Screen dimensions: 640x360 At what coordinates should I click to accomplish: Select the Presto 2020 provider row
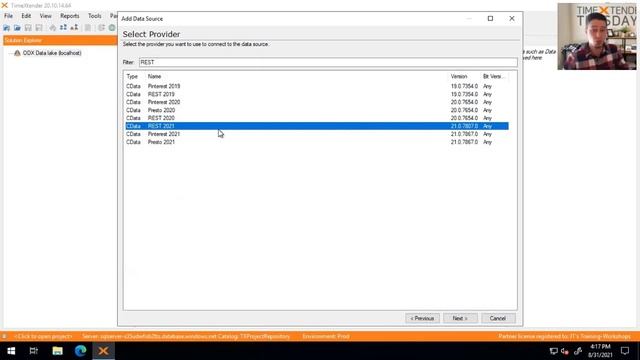(x=317, y=110)
